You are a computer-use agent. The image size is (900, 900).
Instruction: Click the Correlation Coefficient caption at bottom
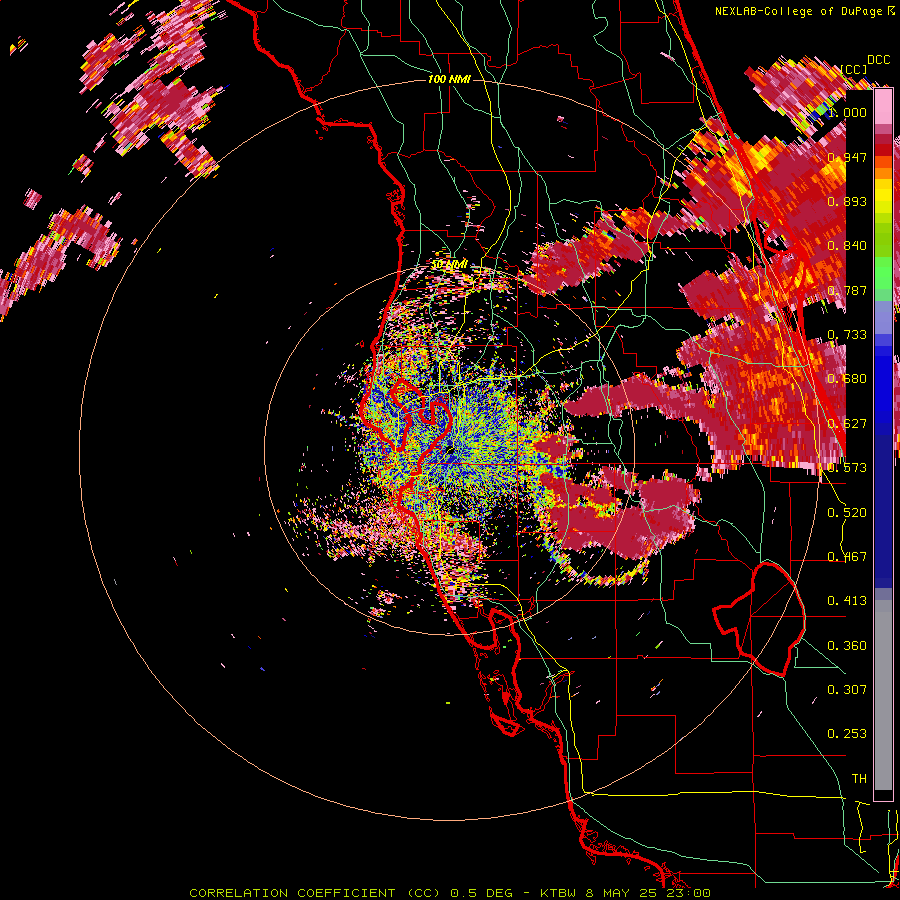[x=450, y=893]
